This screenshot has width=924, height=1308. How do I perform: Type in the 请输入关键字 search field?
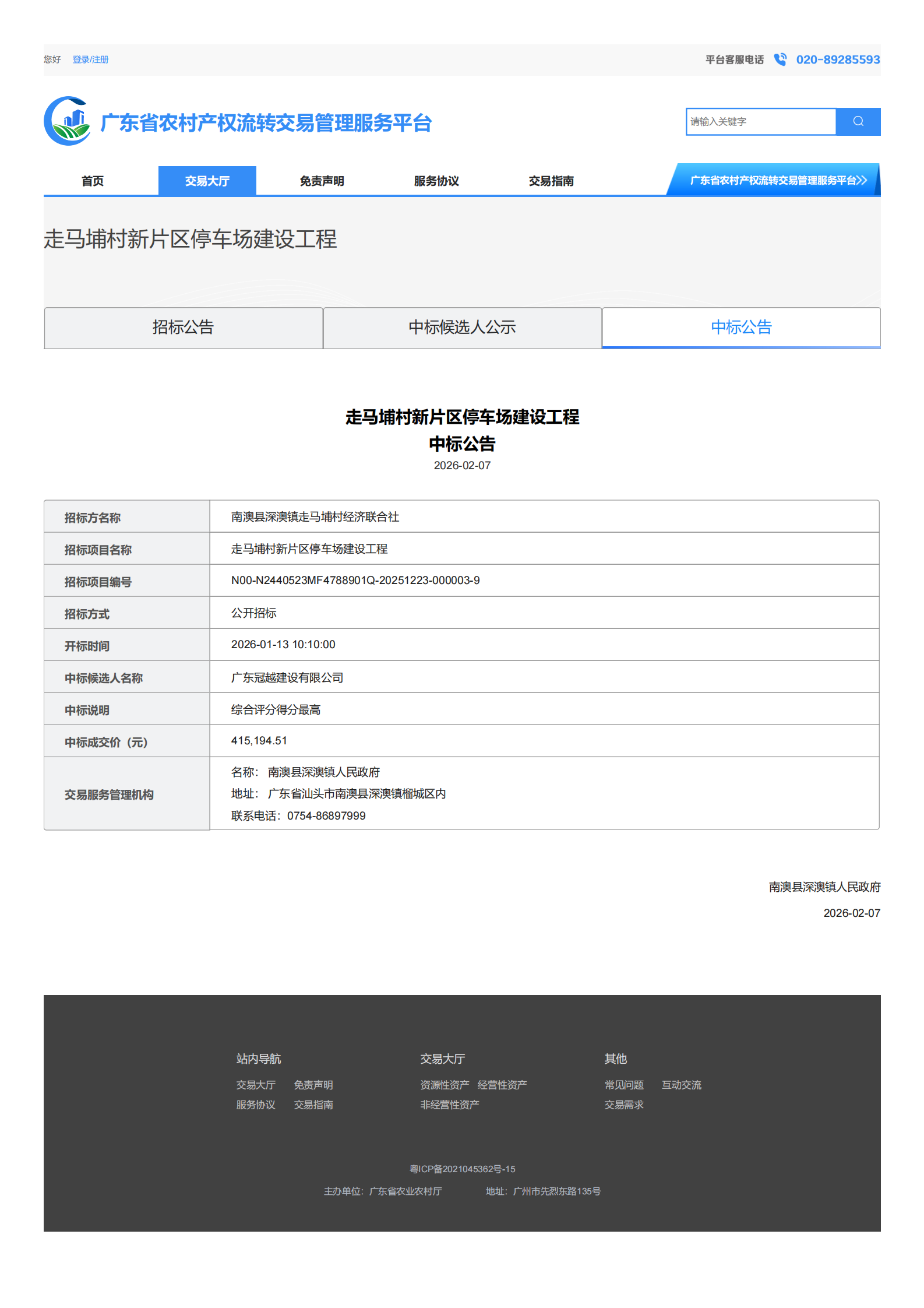tap(760, 121)
